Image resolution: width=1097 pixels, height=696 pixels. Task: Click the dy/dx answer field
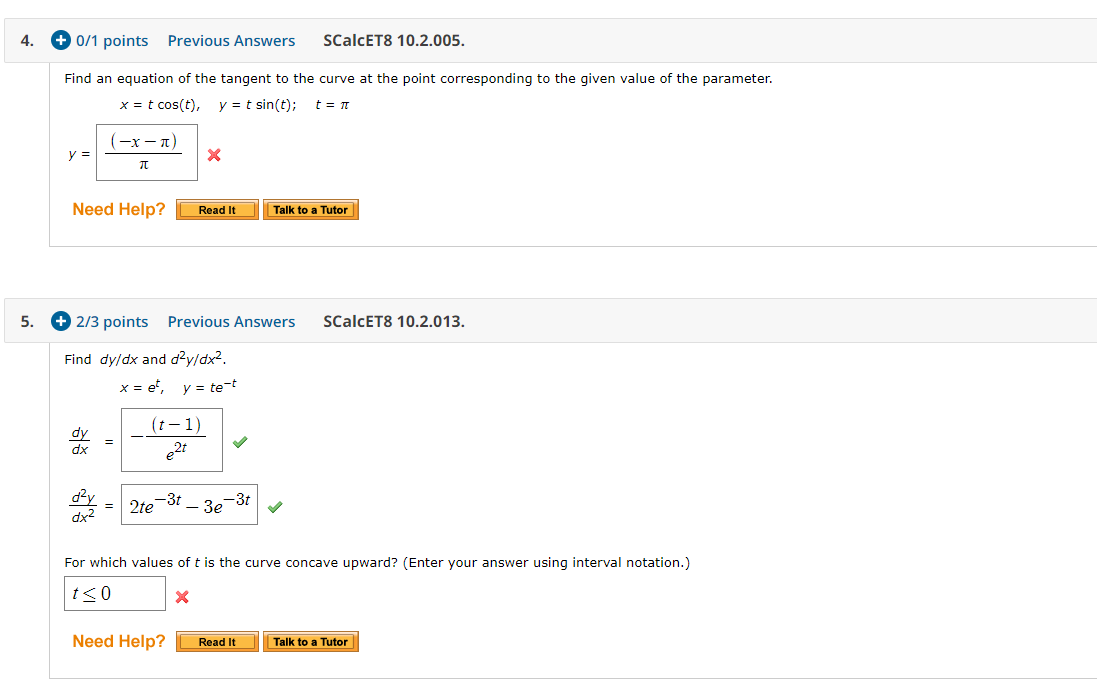(x=172, y=440)
